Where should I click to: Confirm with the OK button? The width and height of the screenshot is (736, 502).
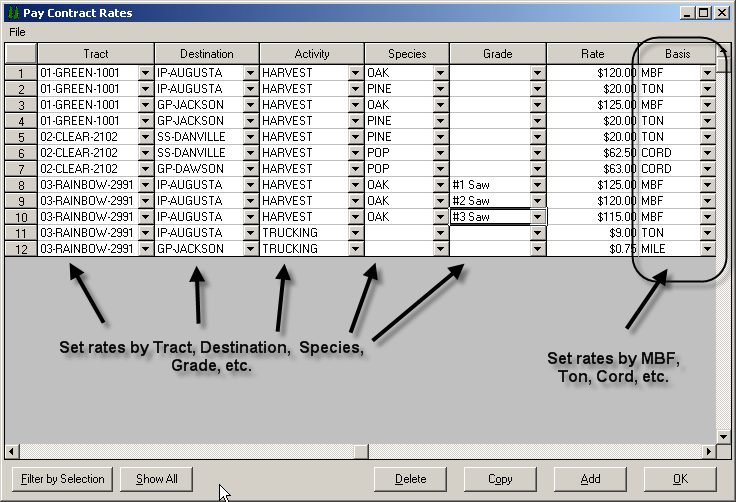680,479
